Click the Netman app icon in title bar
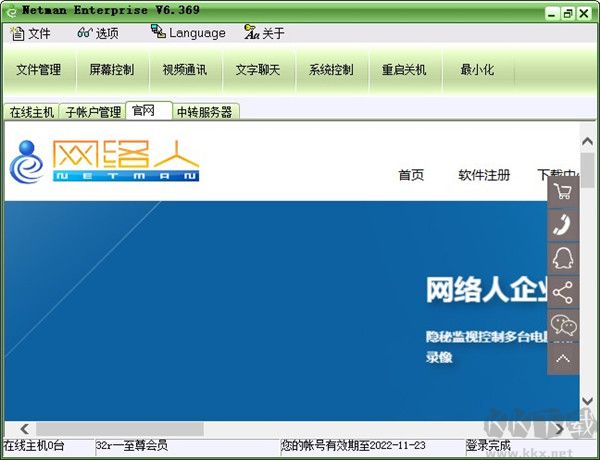The image size is (600, 460). point(12,12)
